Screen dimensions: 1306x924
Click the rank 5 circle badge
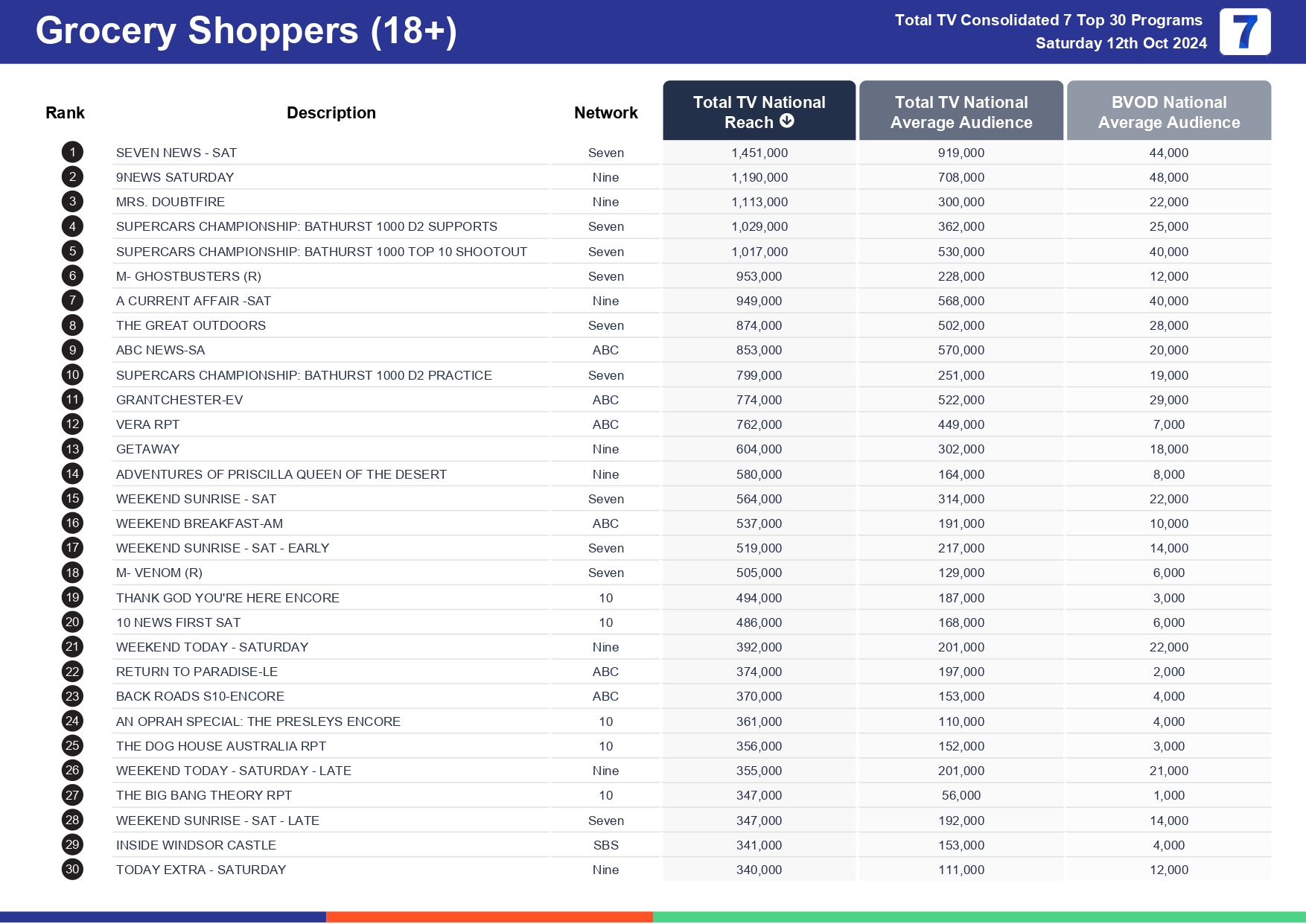[x=72, y=252]
